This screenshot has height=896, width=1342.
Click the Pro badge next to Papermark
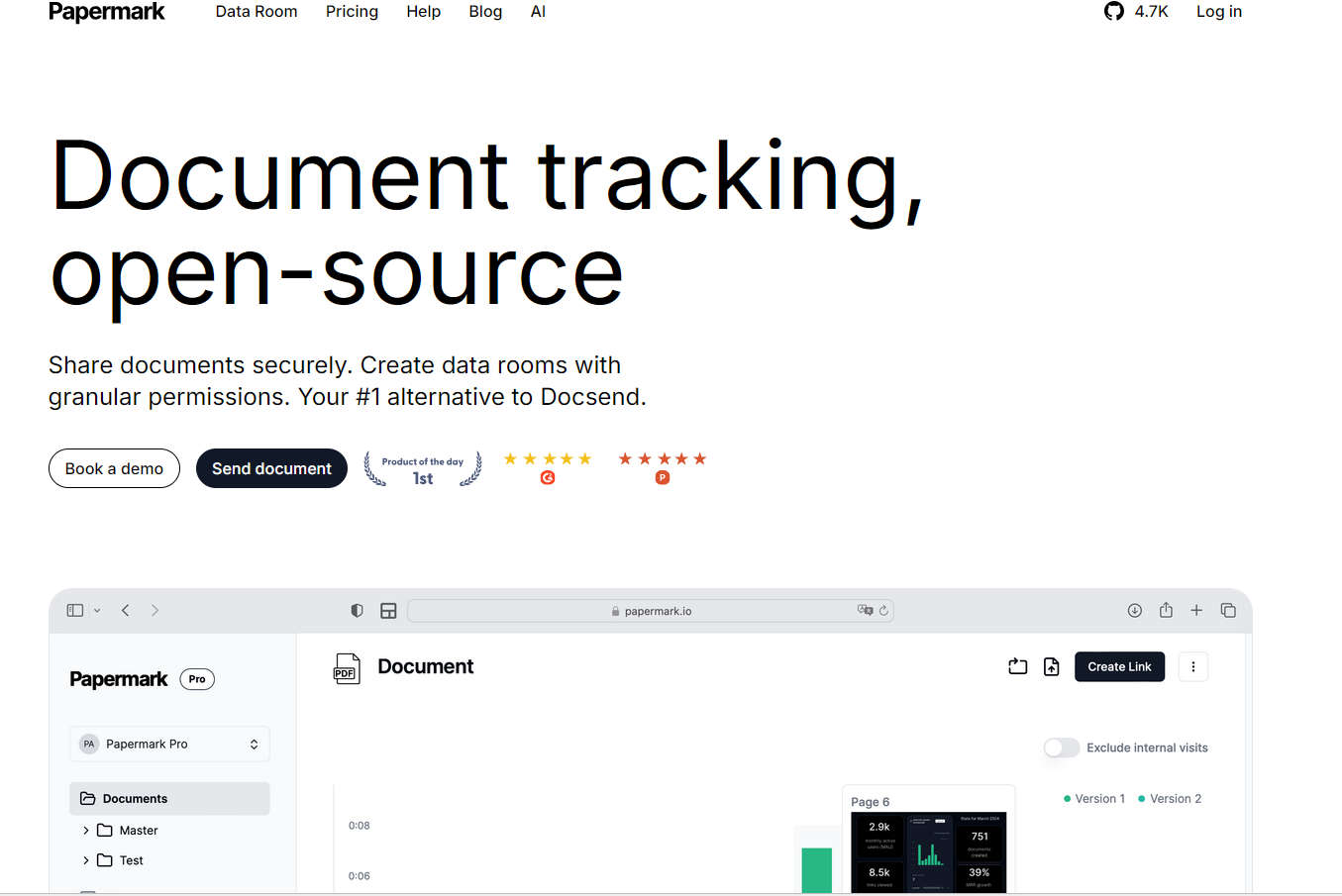[x=197, y=679]
